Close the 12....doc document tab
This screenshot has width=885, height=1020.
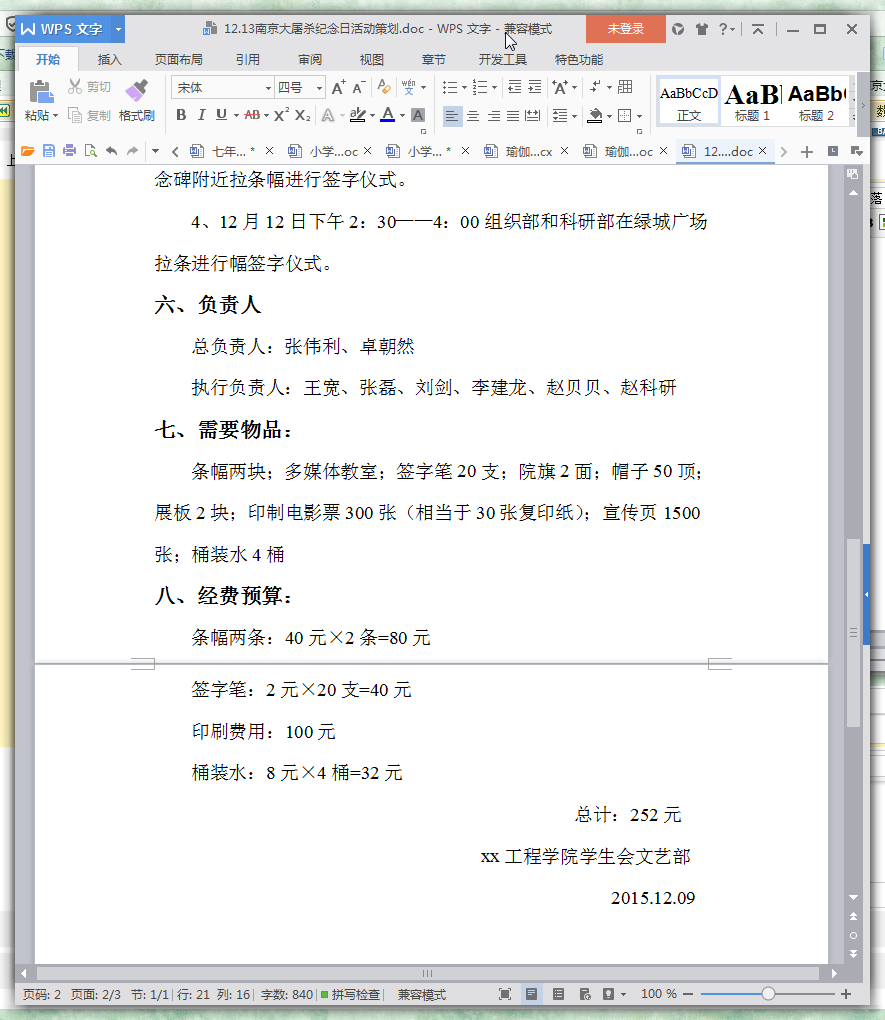pos(763,151)
